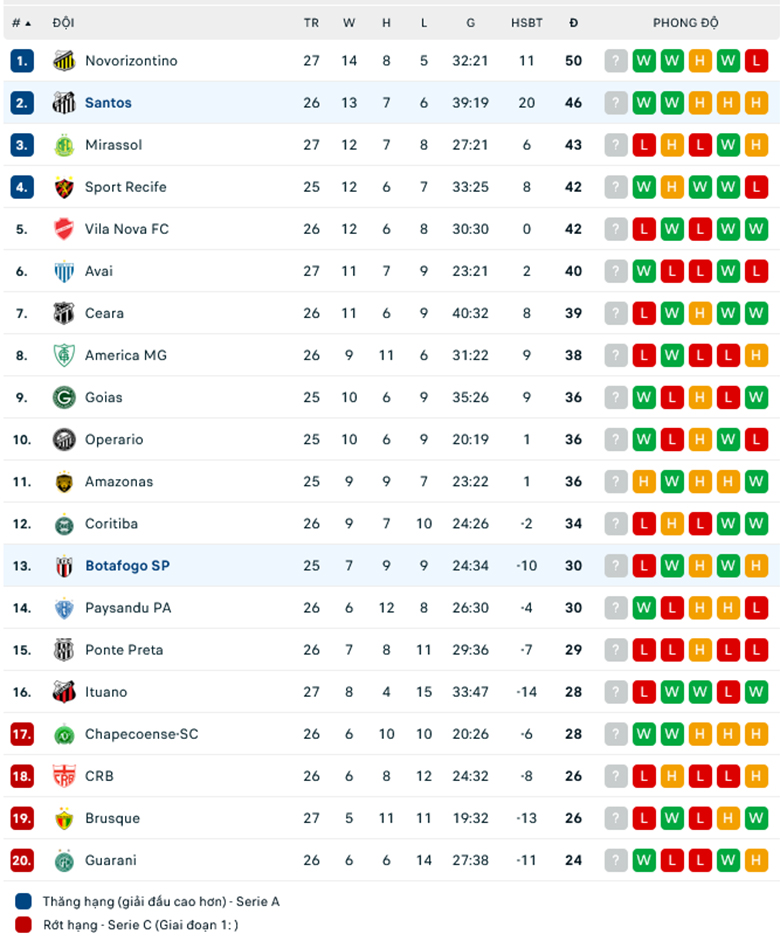Screen dimensions: 780x941
Task: Click the TR matches played column header
Action: click(x=312, y=22)
